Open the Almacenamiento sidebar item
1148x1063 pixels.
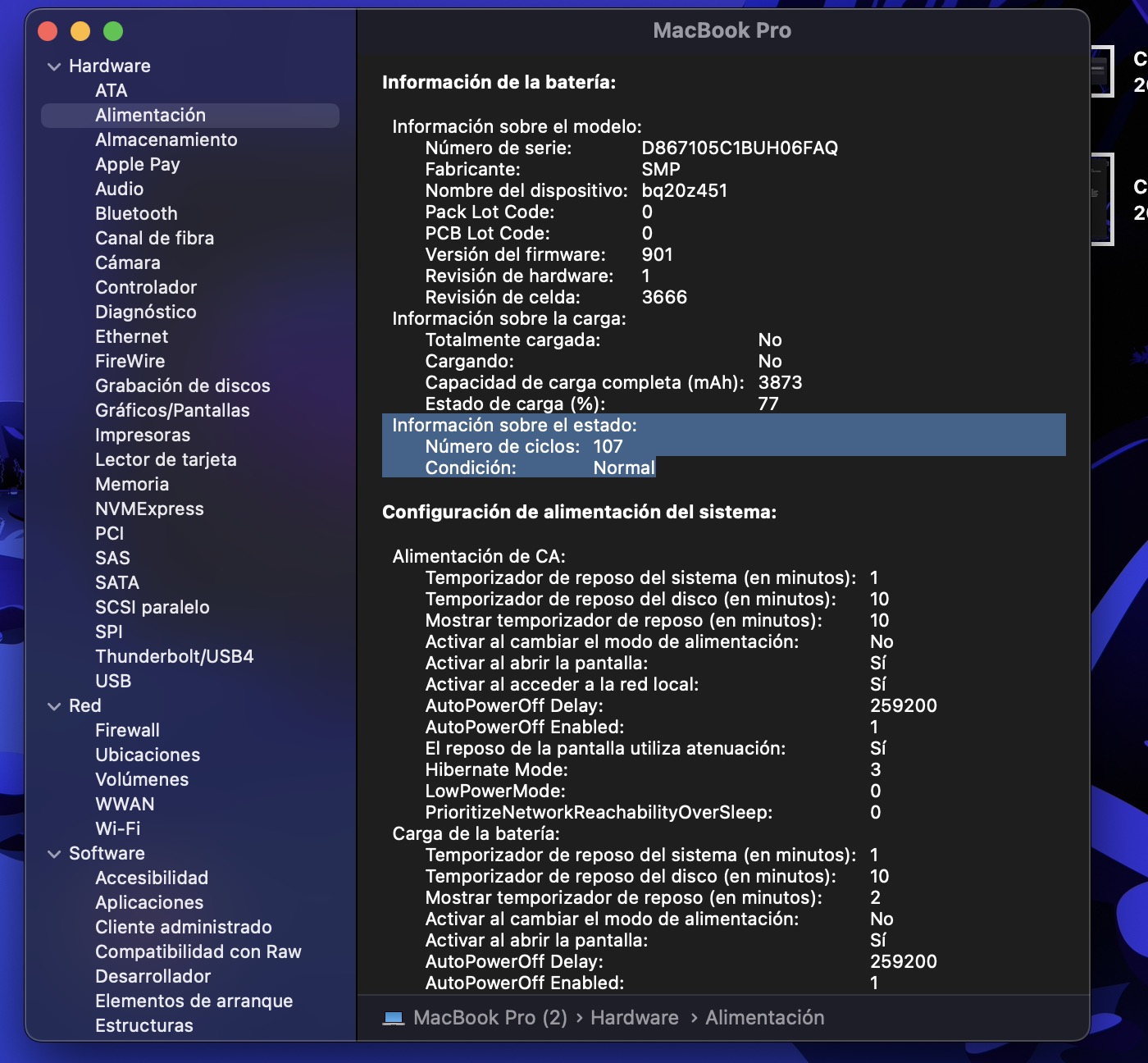tap(166, 139)
